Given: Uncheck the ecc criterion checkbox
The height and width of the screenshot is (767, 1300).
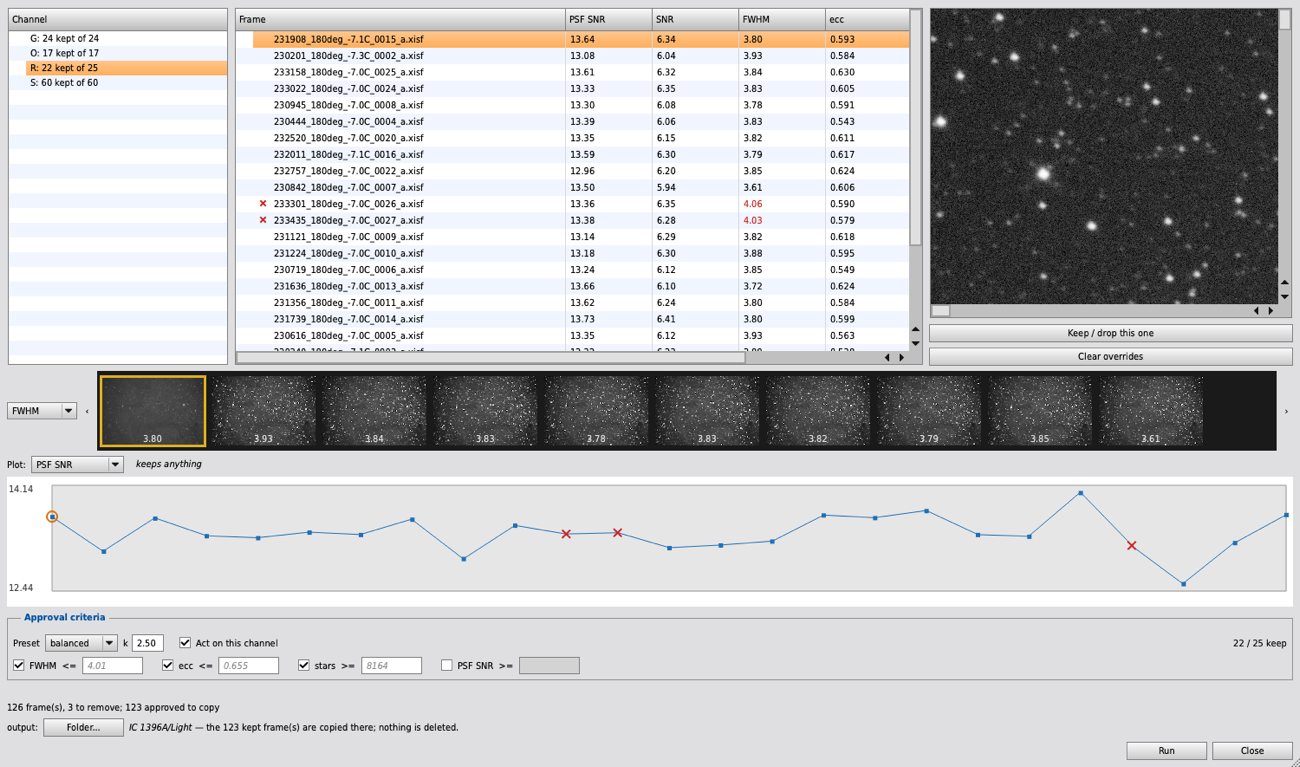Looking at the screenshot, I should coord(168,666).
